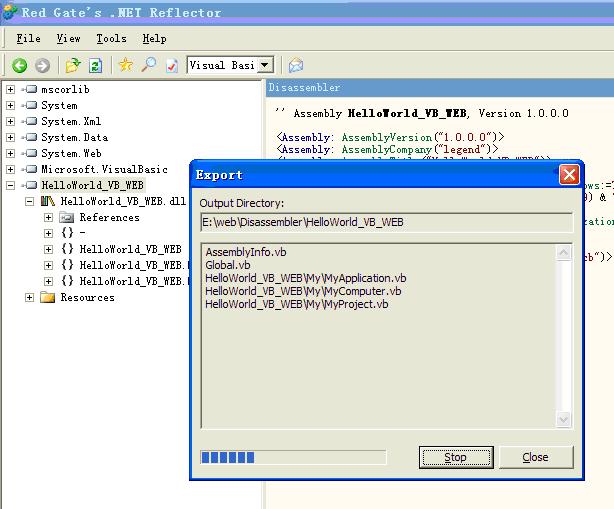The image size is (614, 509).
Task: Click the export progress bar
Action: 293,457
